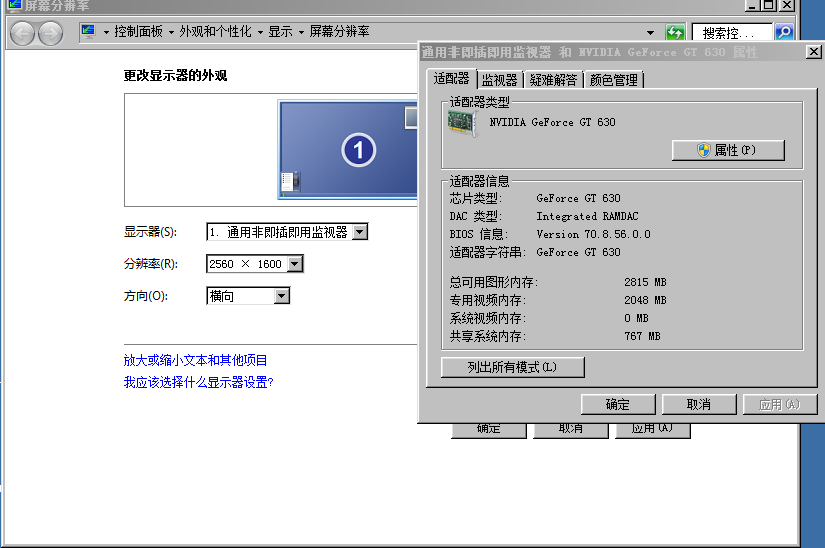Click the monitor icon in the address bar
This screenshot has height=548, width=825.
(x=88, y=32)
